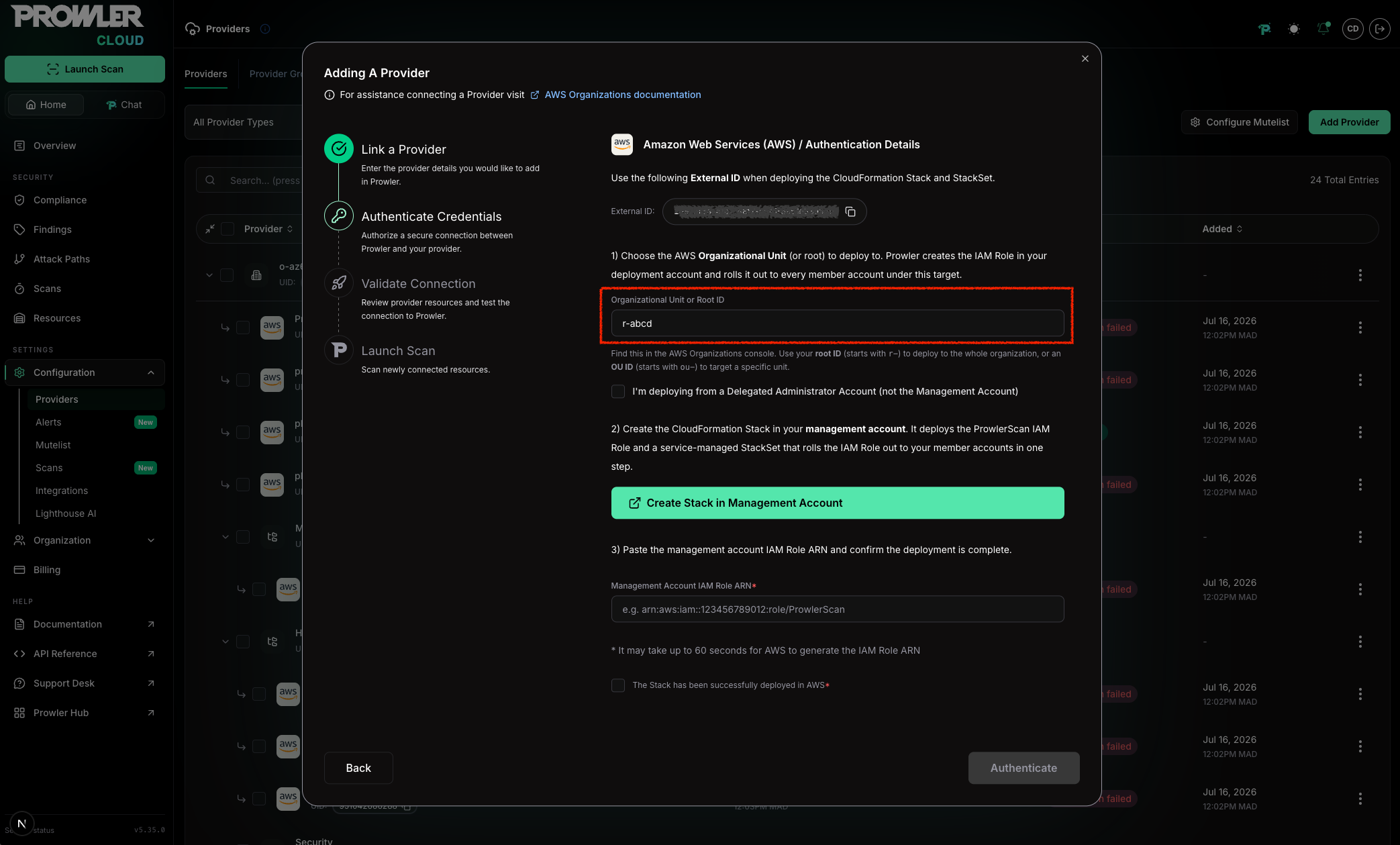The image size is (1400, 845).
Task: Click the Authenticate Credentials key icon
Action: (339, 215)
